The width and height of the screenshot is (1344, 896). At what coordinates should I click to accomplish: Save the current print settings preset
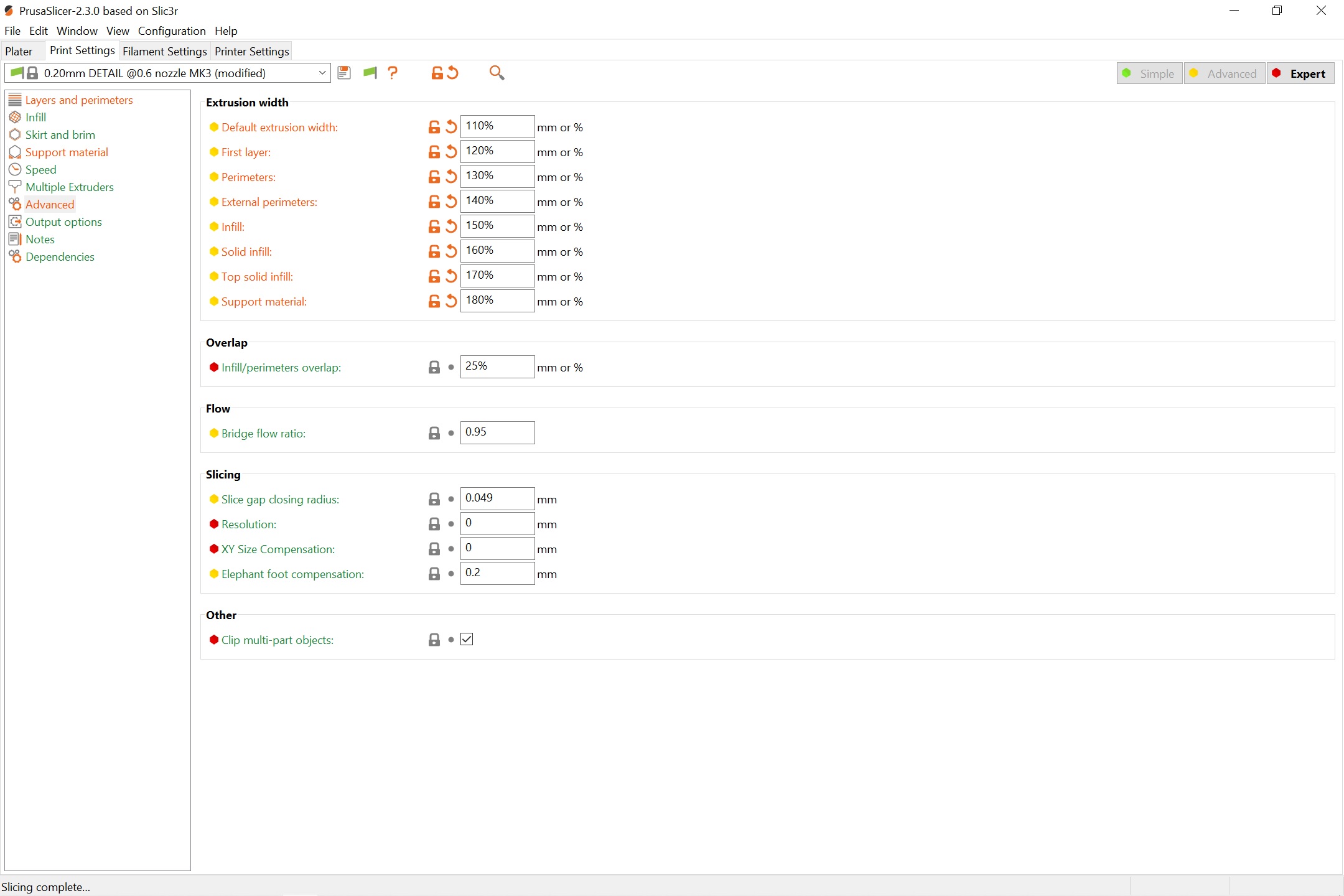[x=343, y=73]
